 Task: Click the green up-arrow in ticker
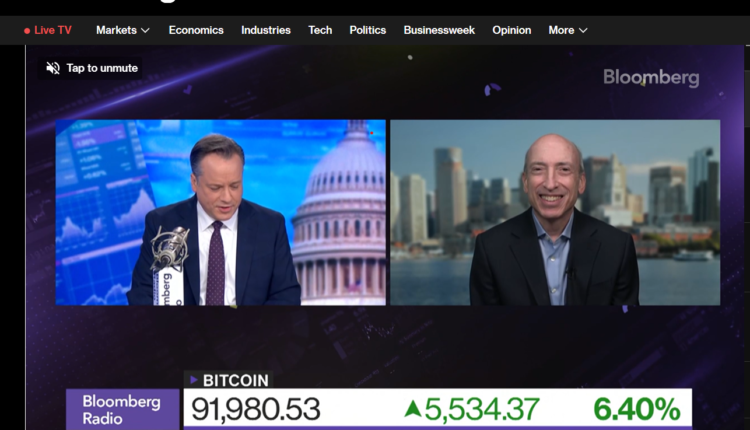[412, 409]
